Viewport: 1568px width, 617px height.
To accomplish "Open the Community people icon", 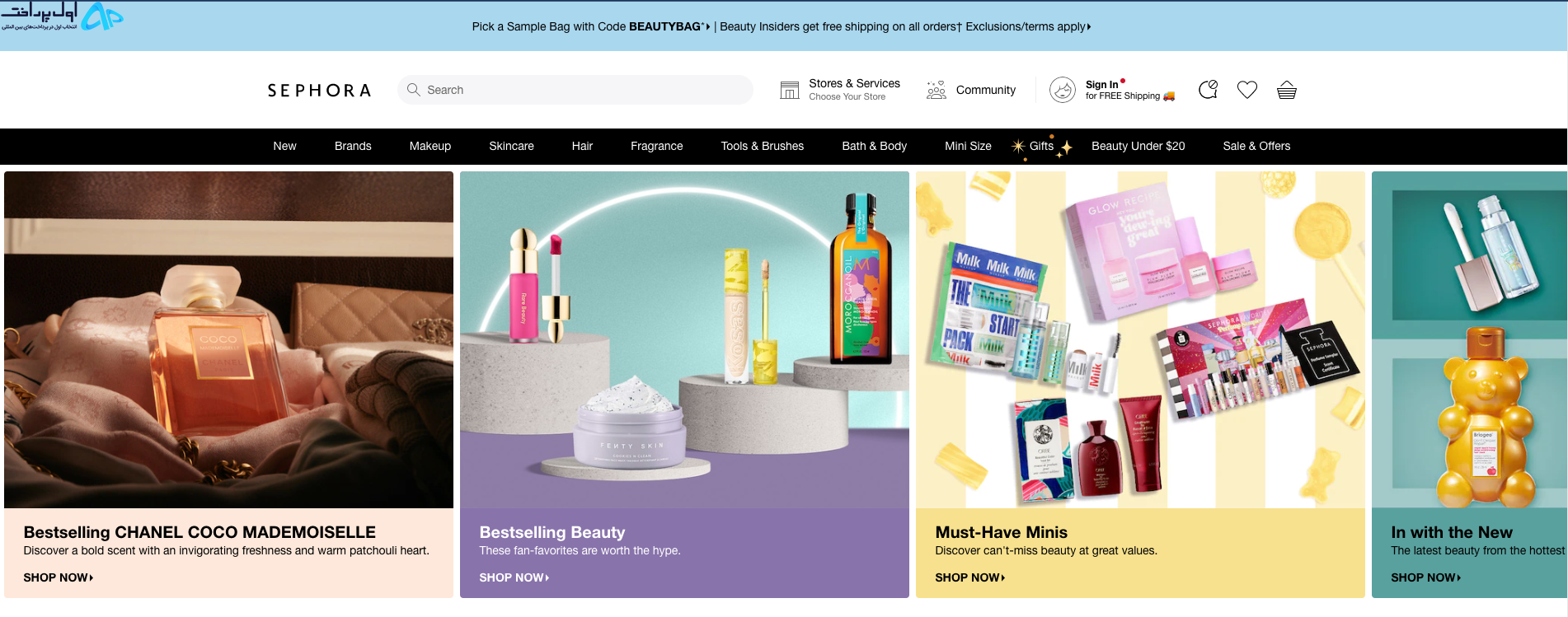I will coord(937,90).
